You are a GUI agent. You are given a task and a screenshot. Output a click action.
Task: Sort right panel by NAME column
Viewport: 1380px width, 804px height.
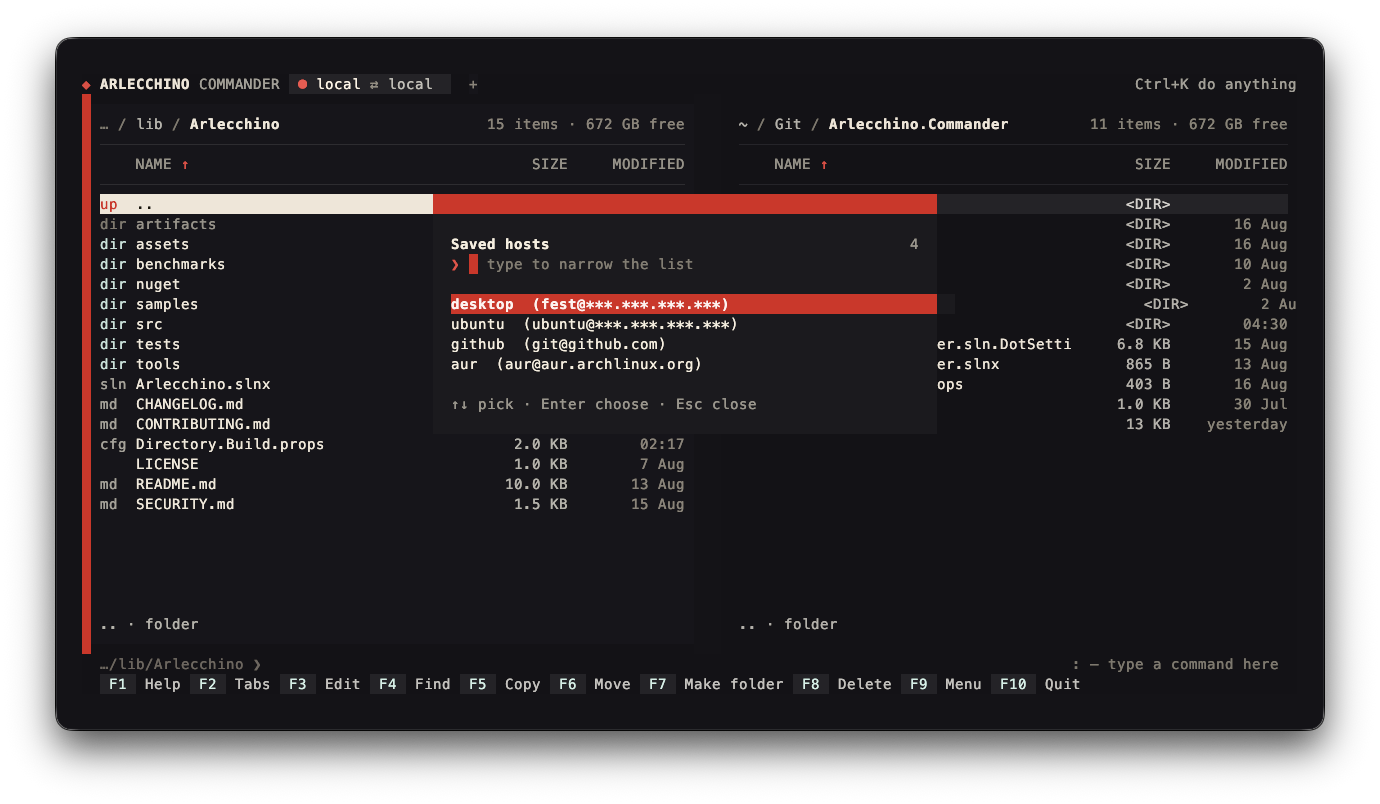(x=801, y=164)
